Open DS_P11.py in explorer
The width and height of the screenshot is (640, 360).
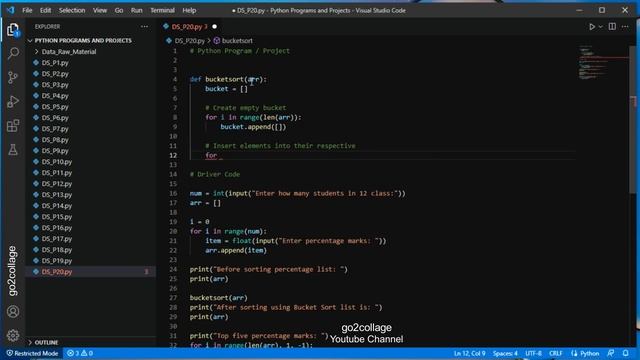[x=57, y=173]
